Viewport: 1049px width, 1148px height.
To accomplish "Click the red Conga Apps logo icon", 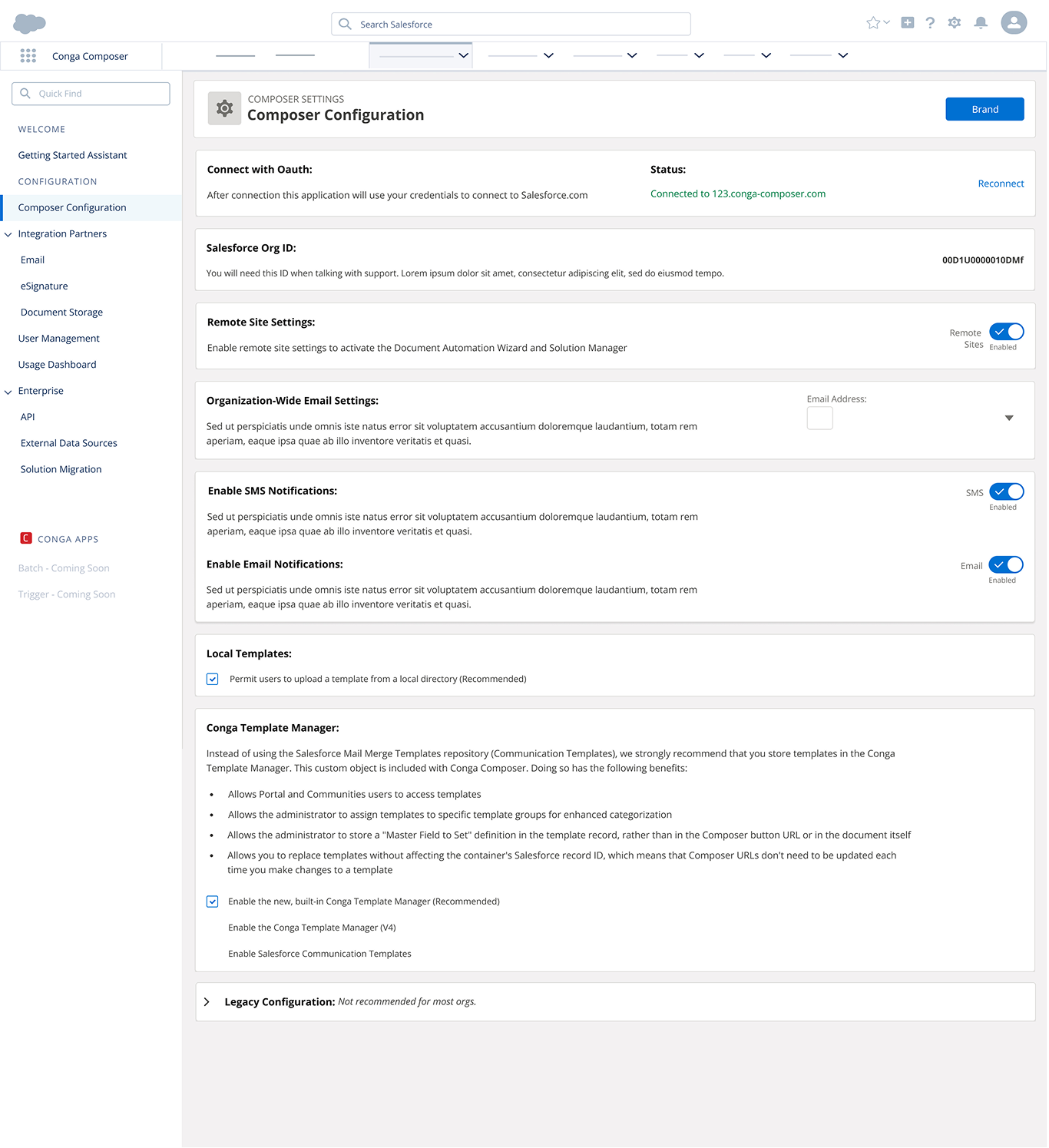I will tap(26, 538).
